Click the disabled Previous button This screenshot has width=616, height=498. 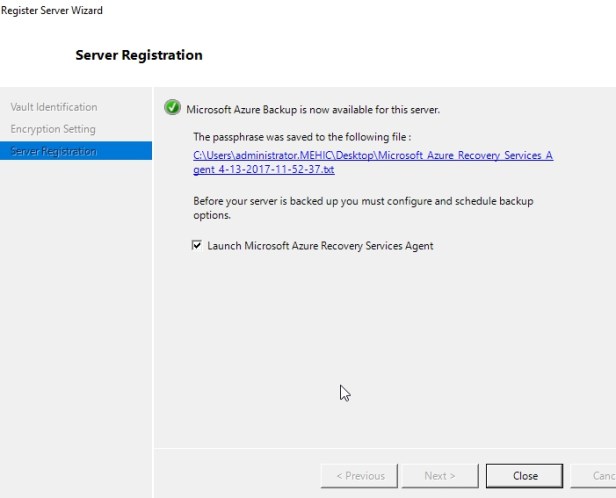[x=359, y=476]
